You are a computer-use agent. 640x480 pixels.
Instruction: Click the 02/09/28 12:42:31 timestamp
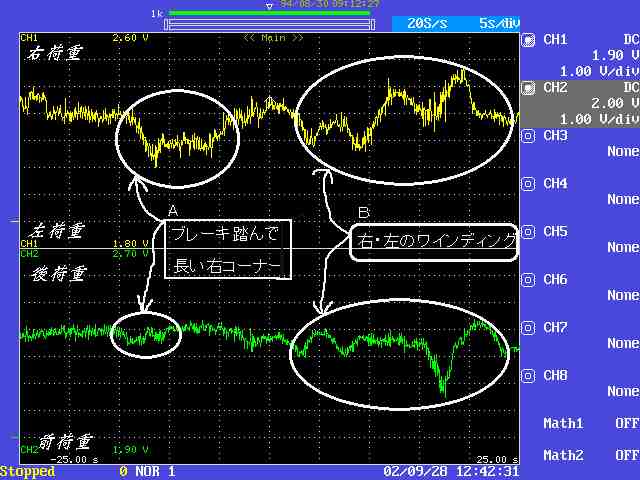[x=451, y=471]
